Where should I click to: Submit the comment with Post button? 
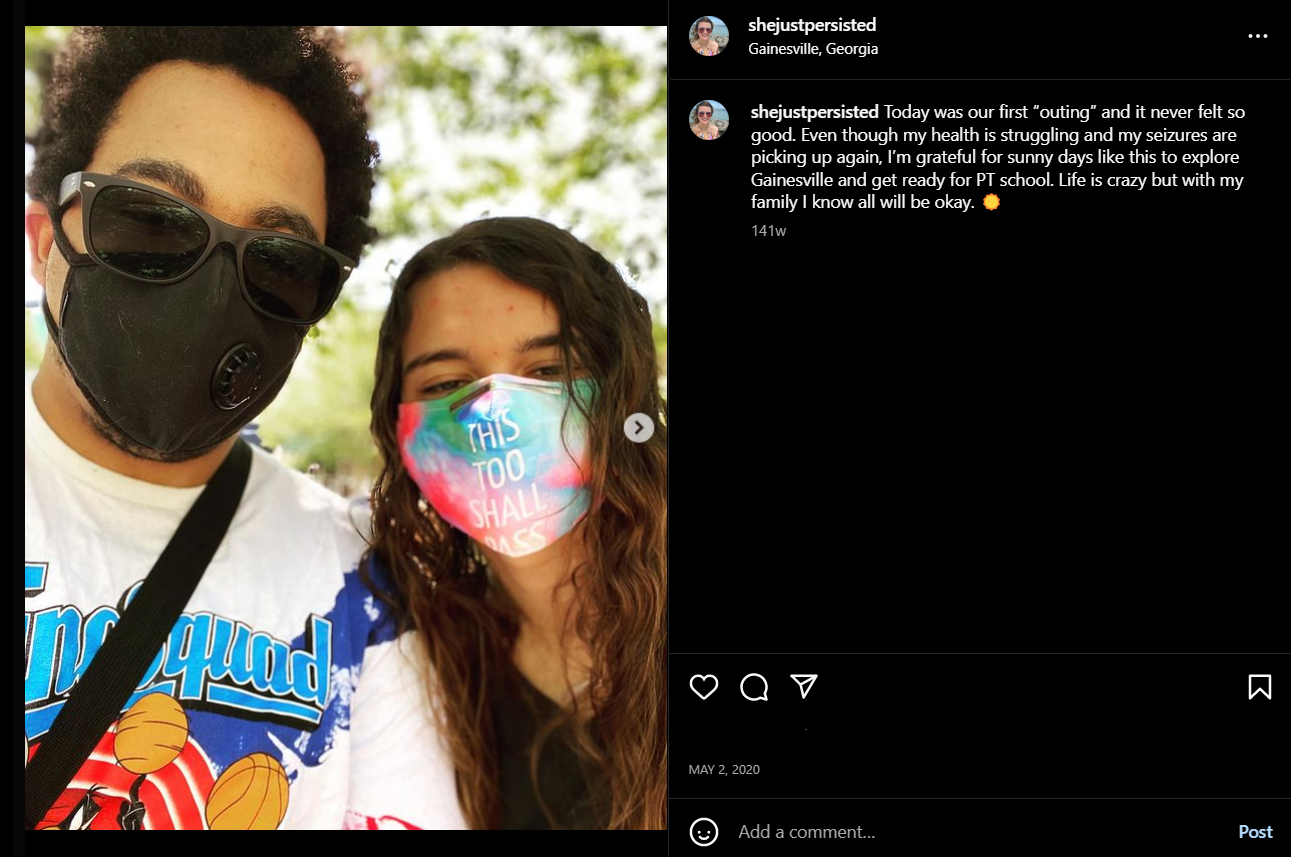coord(1255,832)
